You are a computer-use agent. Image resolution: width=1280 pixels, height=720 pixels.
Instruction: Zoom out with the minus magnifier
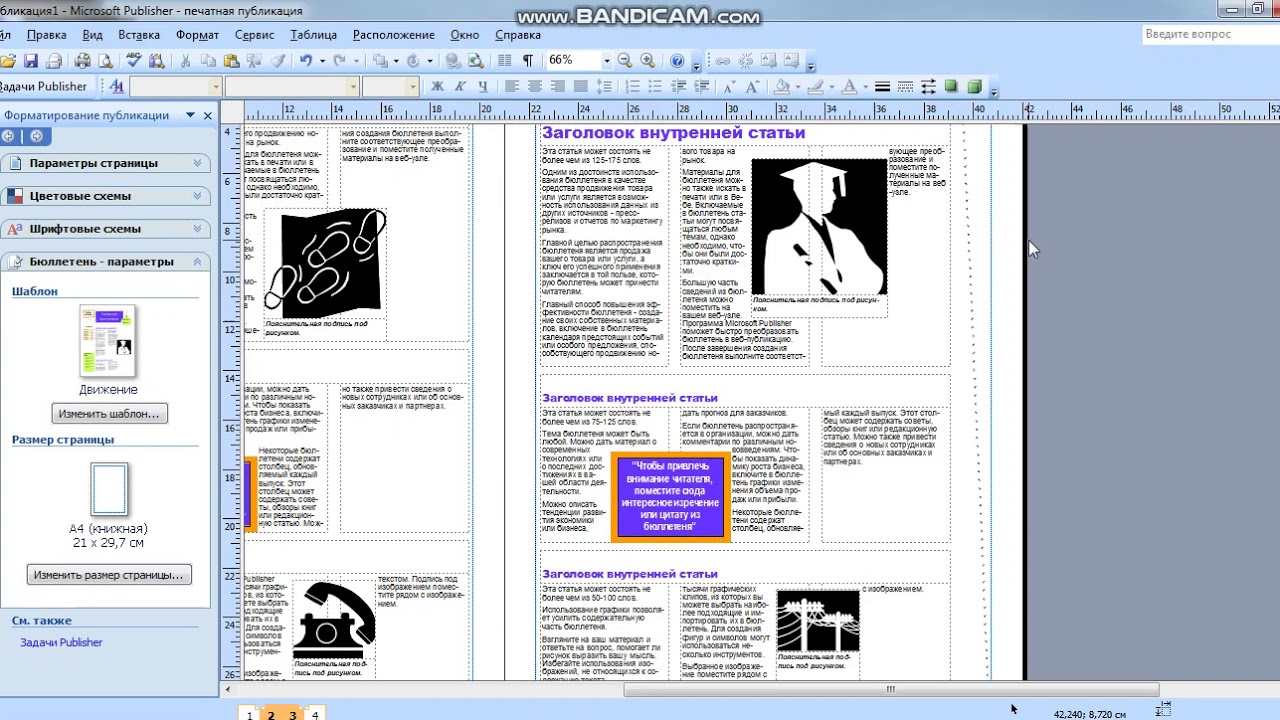click(625, 61)
